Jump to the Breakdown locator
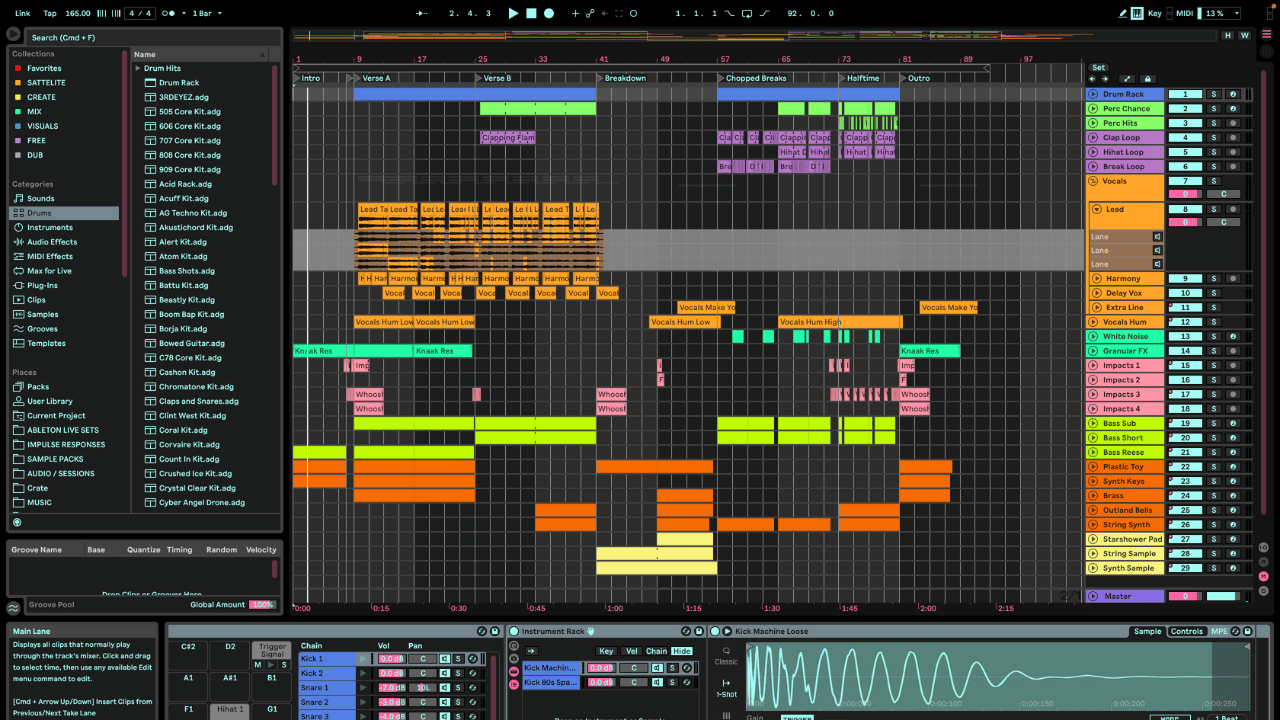Screen dimensions: 1280x720 pyautogui.click(x=622, y=78)
